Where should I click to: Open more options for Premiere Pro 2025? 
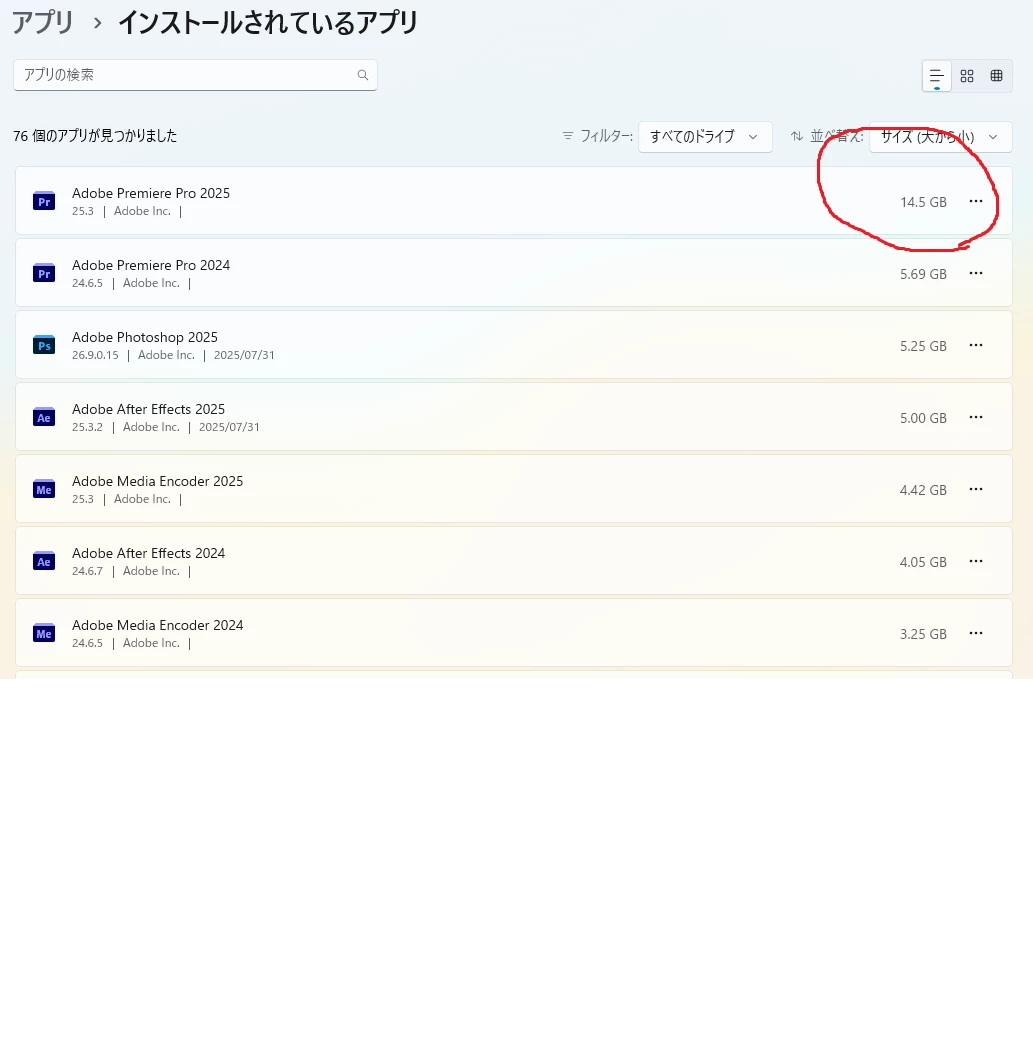click(x=975, y=201)
